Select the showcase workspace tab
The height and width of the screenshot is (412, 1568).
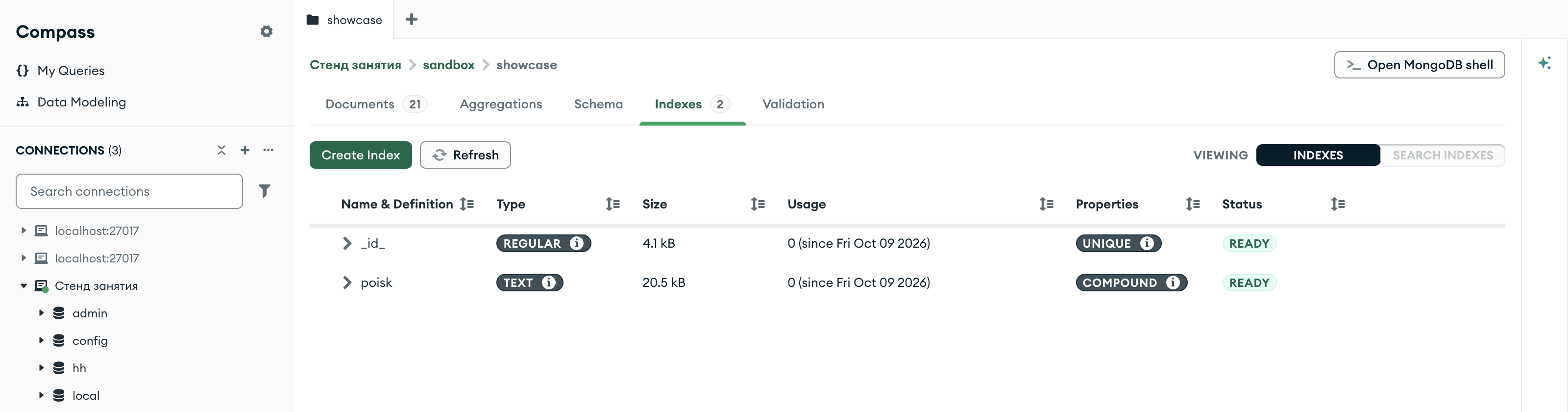344,20
